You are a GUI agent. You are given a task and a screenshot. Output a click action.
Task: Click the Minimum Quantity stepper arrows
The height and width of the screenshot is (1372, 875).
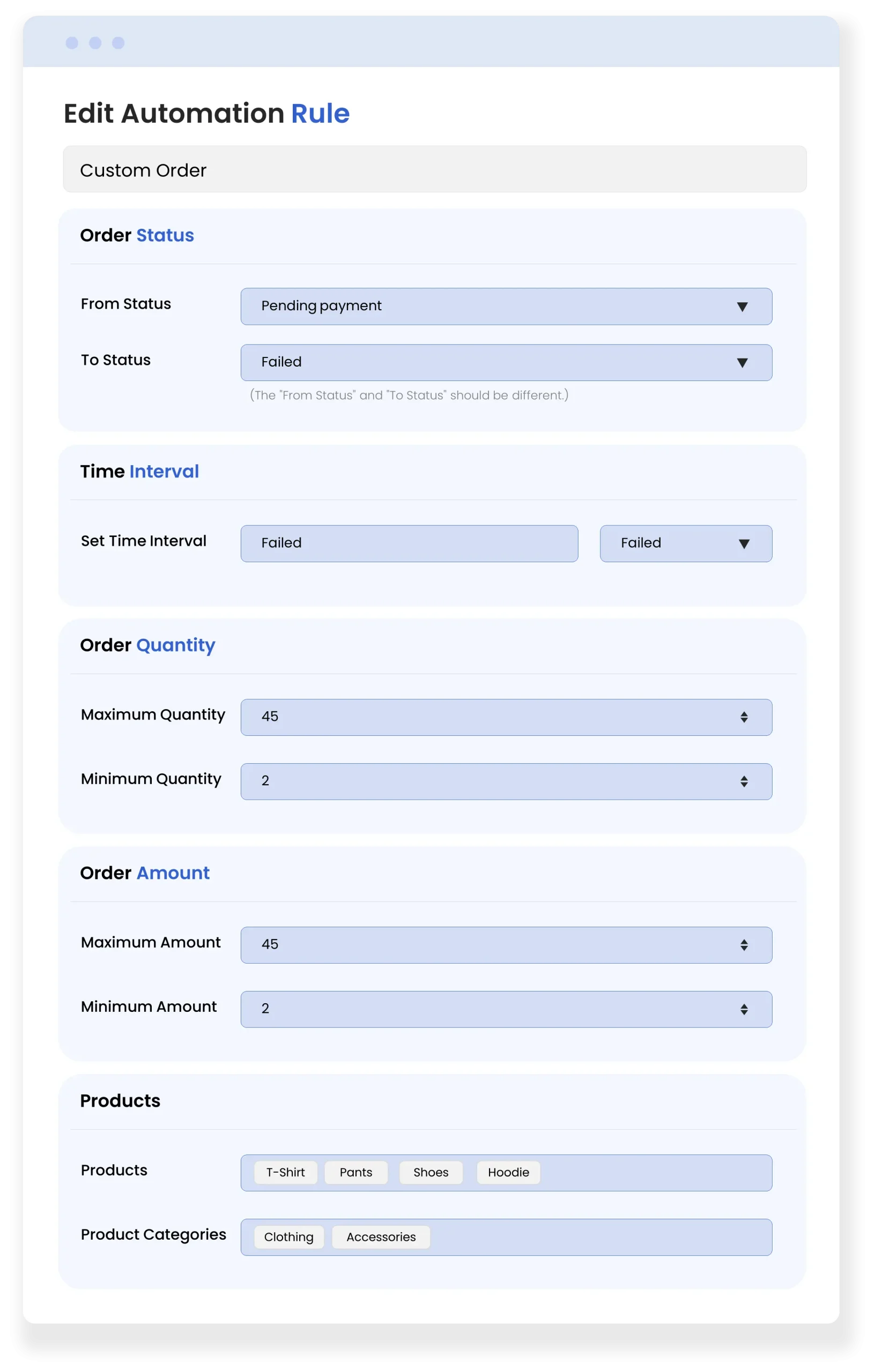click(744, 782)
